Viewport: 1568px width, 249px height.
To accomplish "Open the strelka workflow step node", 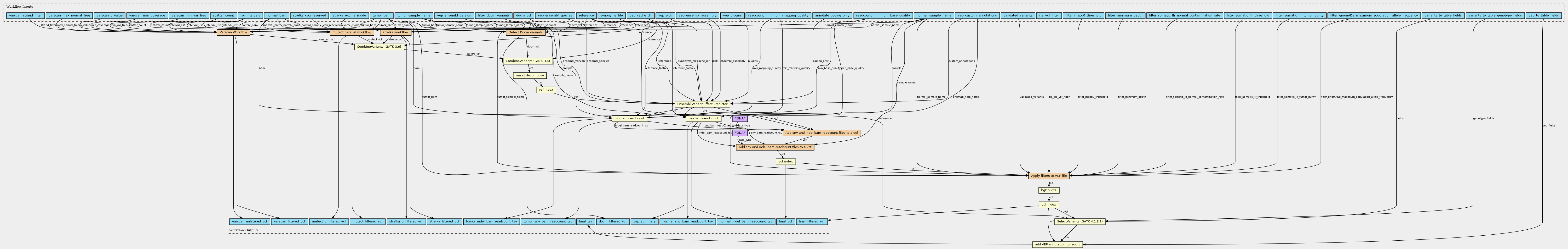I will tap(395, 32).
